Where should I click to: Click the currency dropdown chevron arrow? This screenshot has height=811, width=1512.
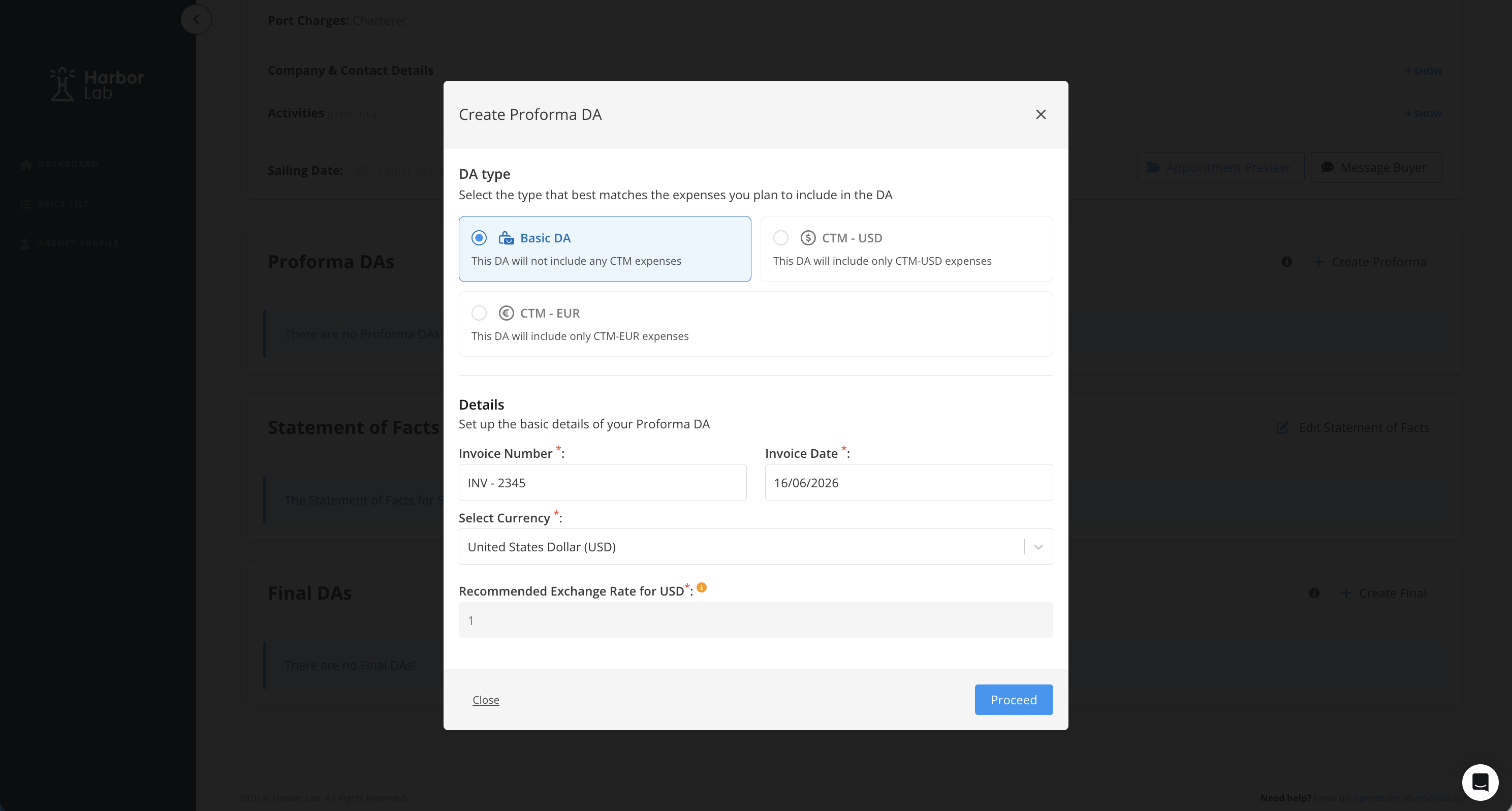click(x=1038, y=547)
